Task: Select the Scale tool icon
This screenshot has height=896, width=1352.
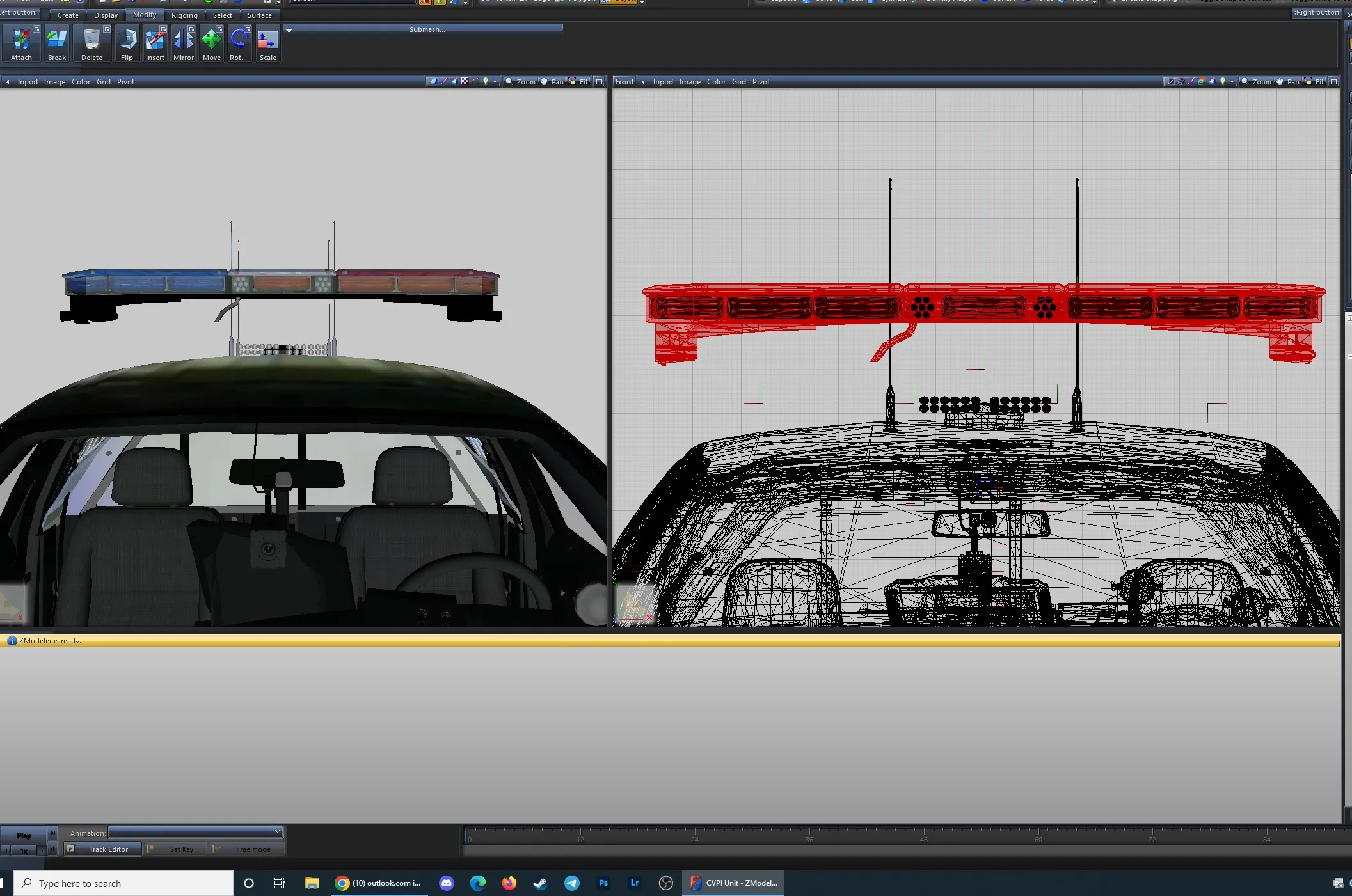Action: [267, 40]
